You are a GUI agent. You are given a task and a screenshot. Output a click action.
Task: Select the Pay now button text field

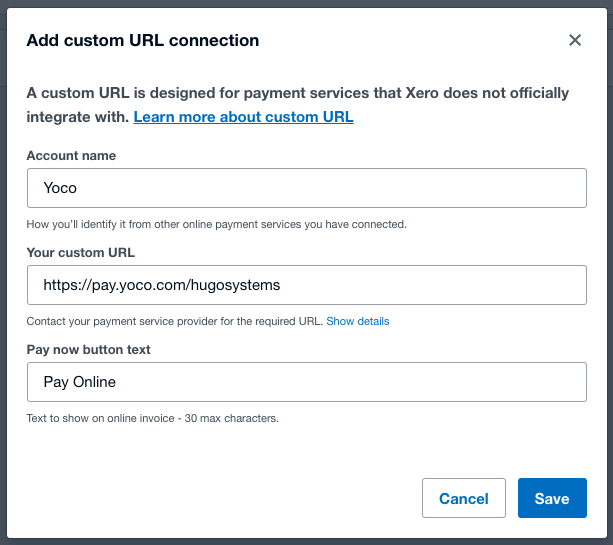(x=306, y=382)
